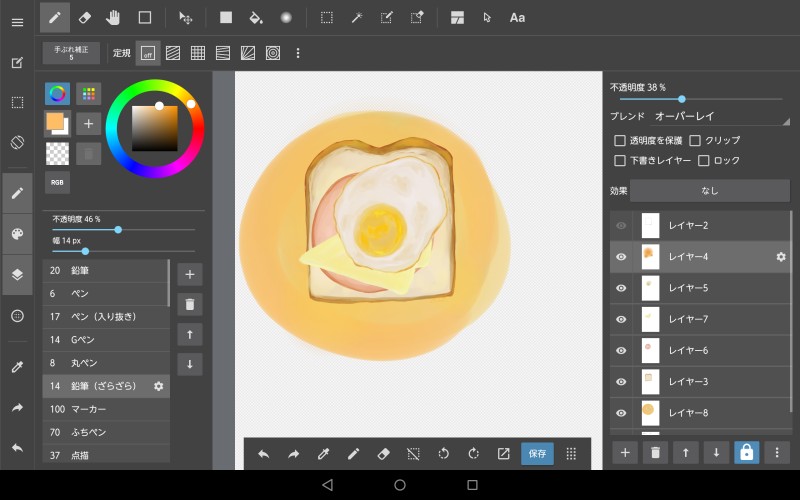Enable the 透明度を保護 checkbox
Viewport: 800px width, 500px height.
pyautogui.click(x=620, y=141)
